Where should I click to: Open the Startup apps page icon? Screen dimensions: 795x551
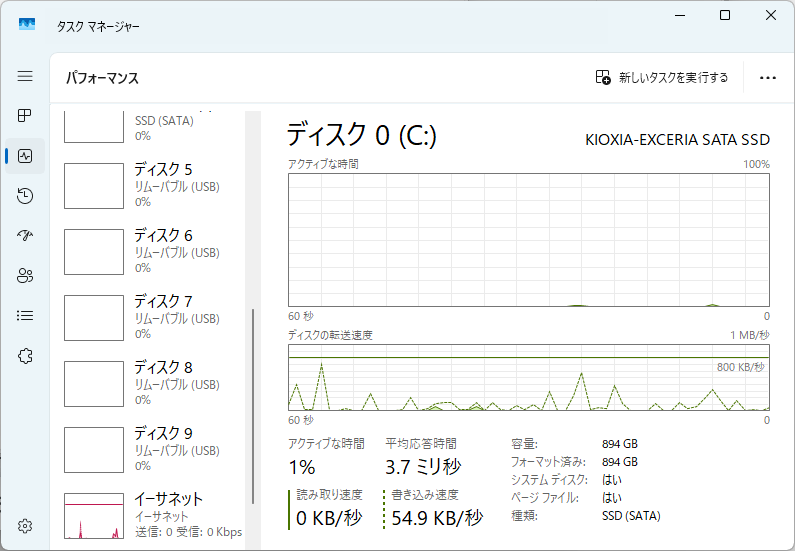[25, 236]
